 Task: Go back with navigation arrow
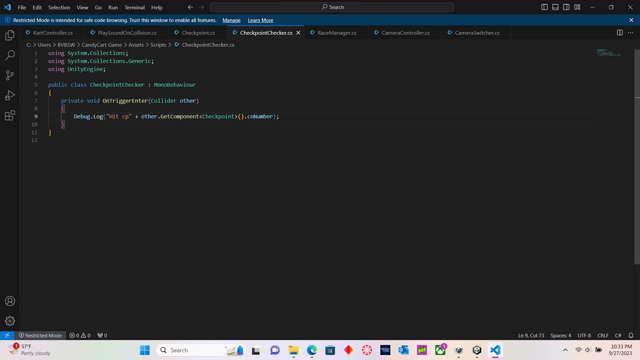pos(190,7)
